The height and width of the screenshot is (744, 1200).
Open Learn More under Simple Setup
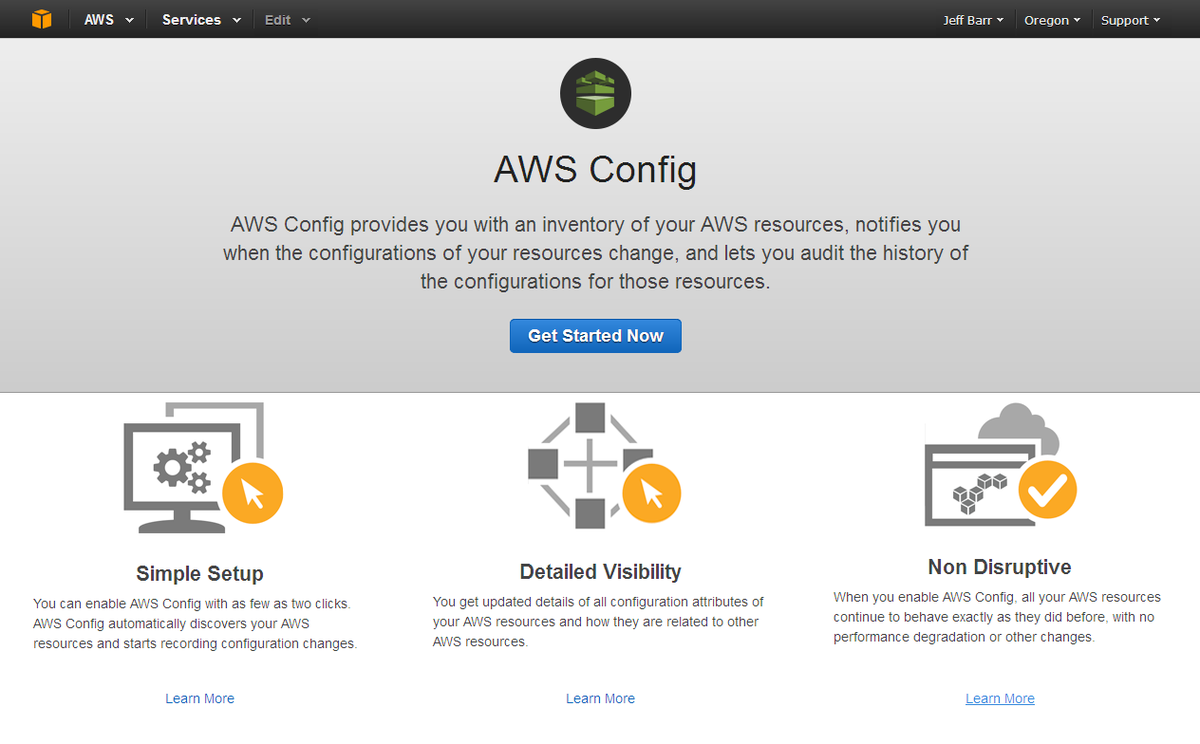[200, 698]
